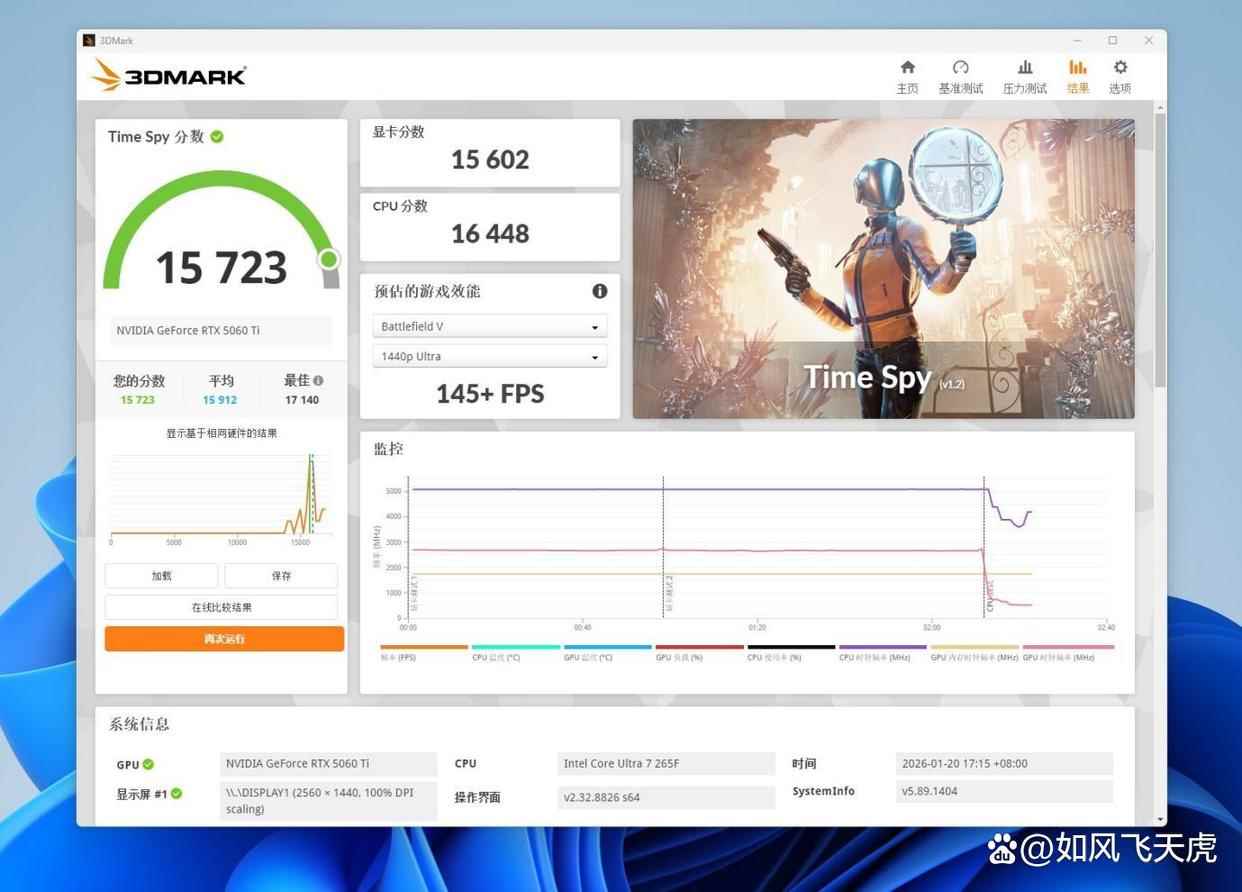Screen dimensions: 1242x892
Task: Open the 选项 options gear icon
Action: tap(1120, 67)
